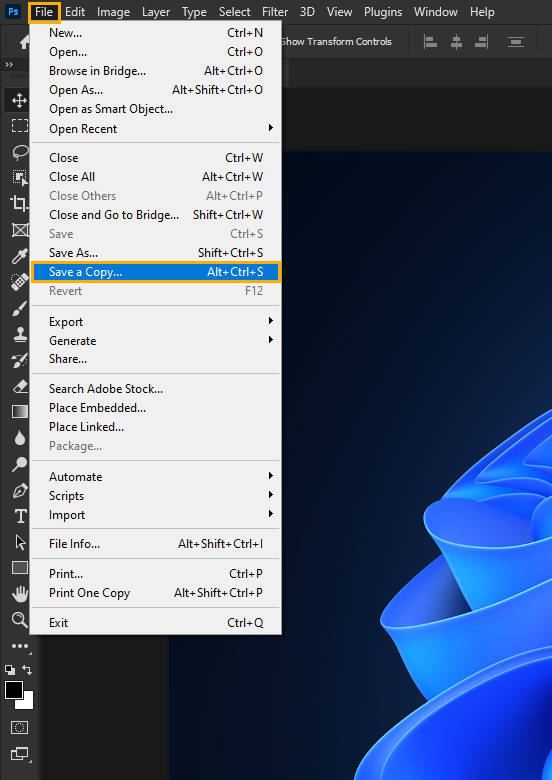The image size is (552, 780).
Task: Select the Move tool
Action: pyautogui.click(x=19, y=100)
